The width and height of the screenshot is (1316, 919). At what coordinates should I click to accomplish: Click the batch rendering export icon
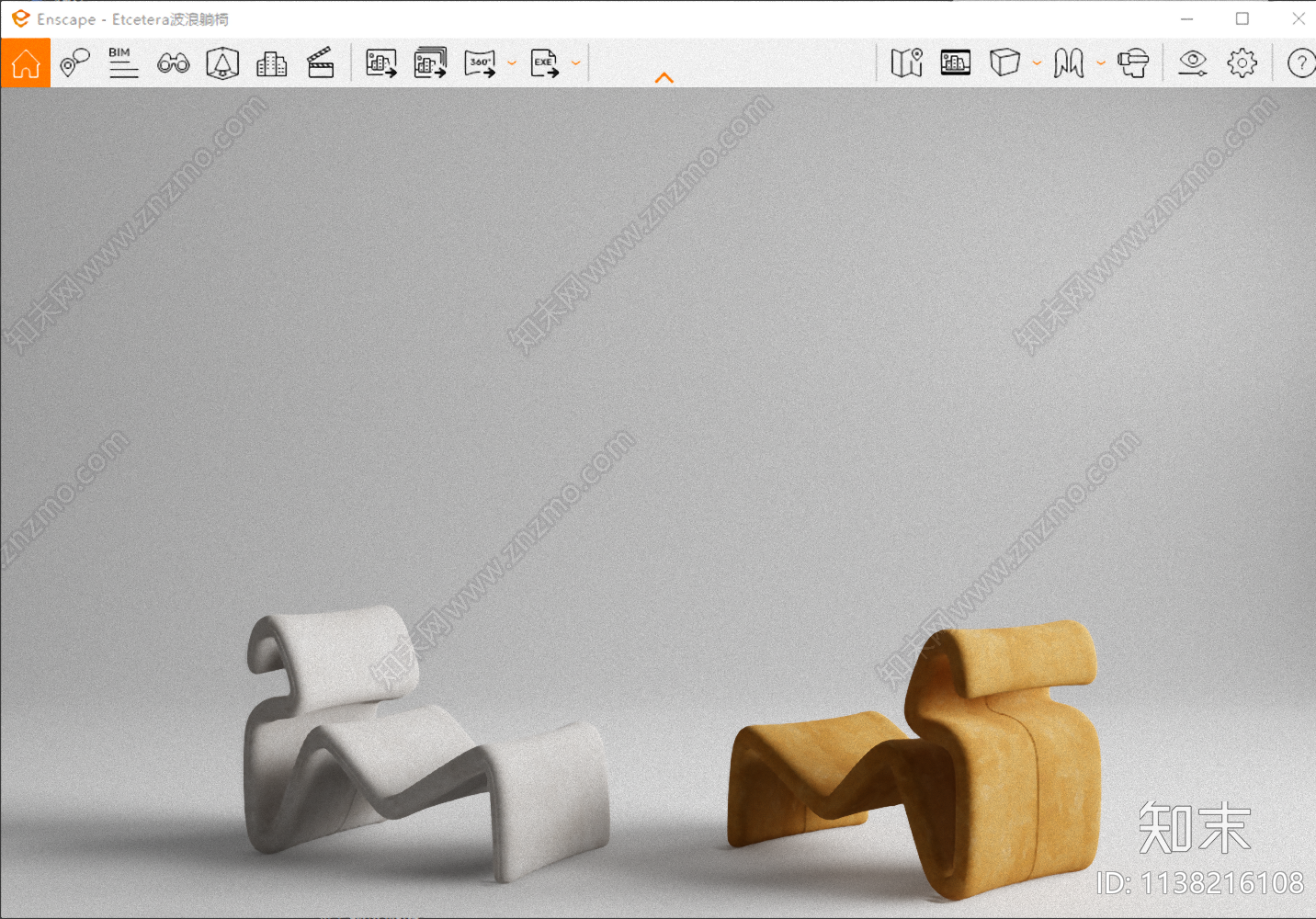pos(430,62)
